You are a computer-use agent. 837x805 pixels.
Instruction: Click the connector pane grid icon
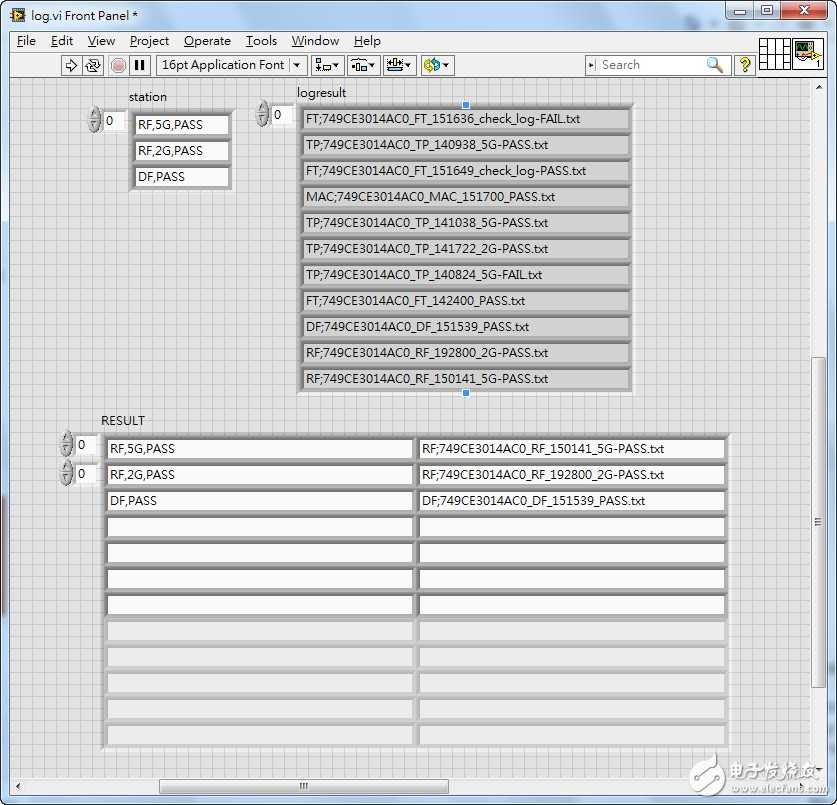click(775, 53)
